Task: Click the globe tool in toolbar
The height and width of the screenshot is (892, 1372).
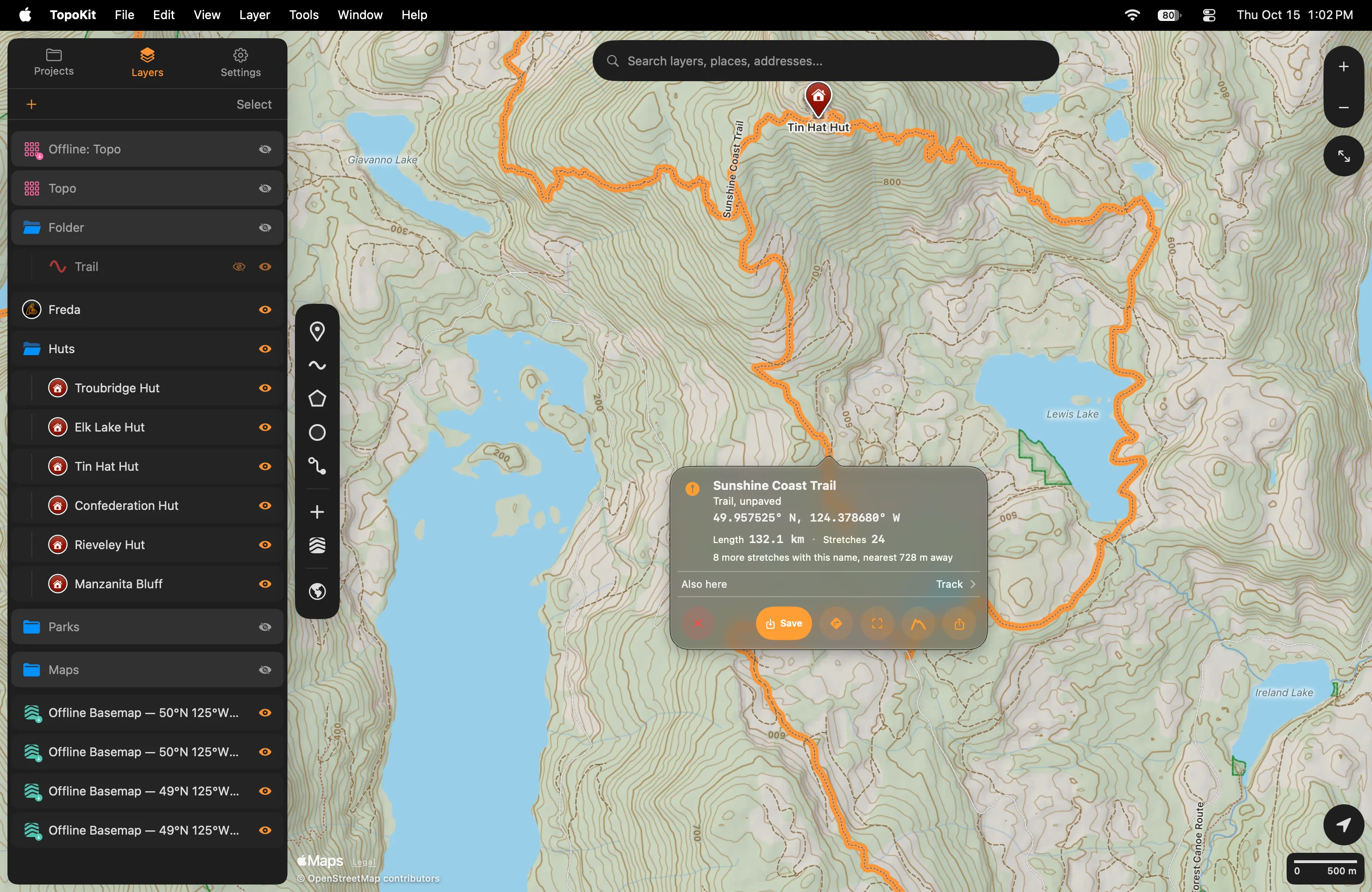Action: [x=317, y=592]
